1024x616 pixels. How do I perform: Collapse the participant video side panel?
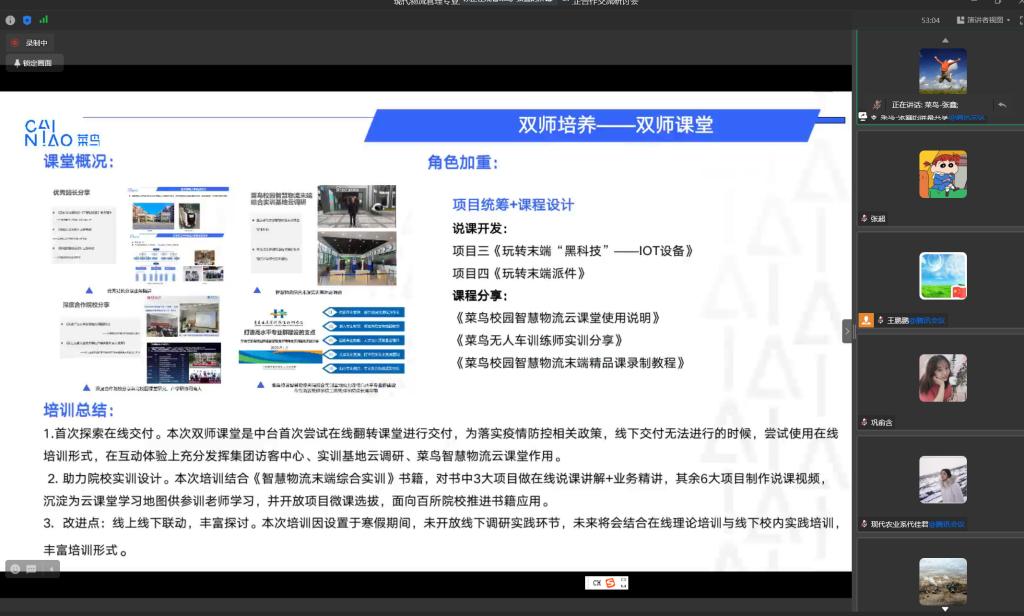point(848,331)
